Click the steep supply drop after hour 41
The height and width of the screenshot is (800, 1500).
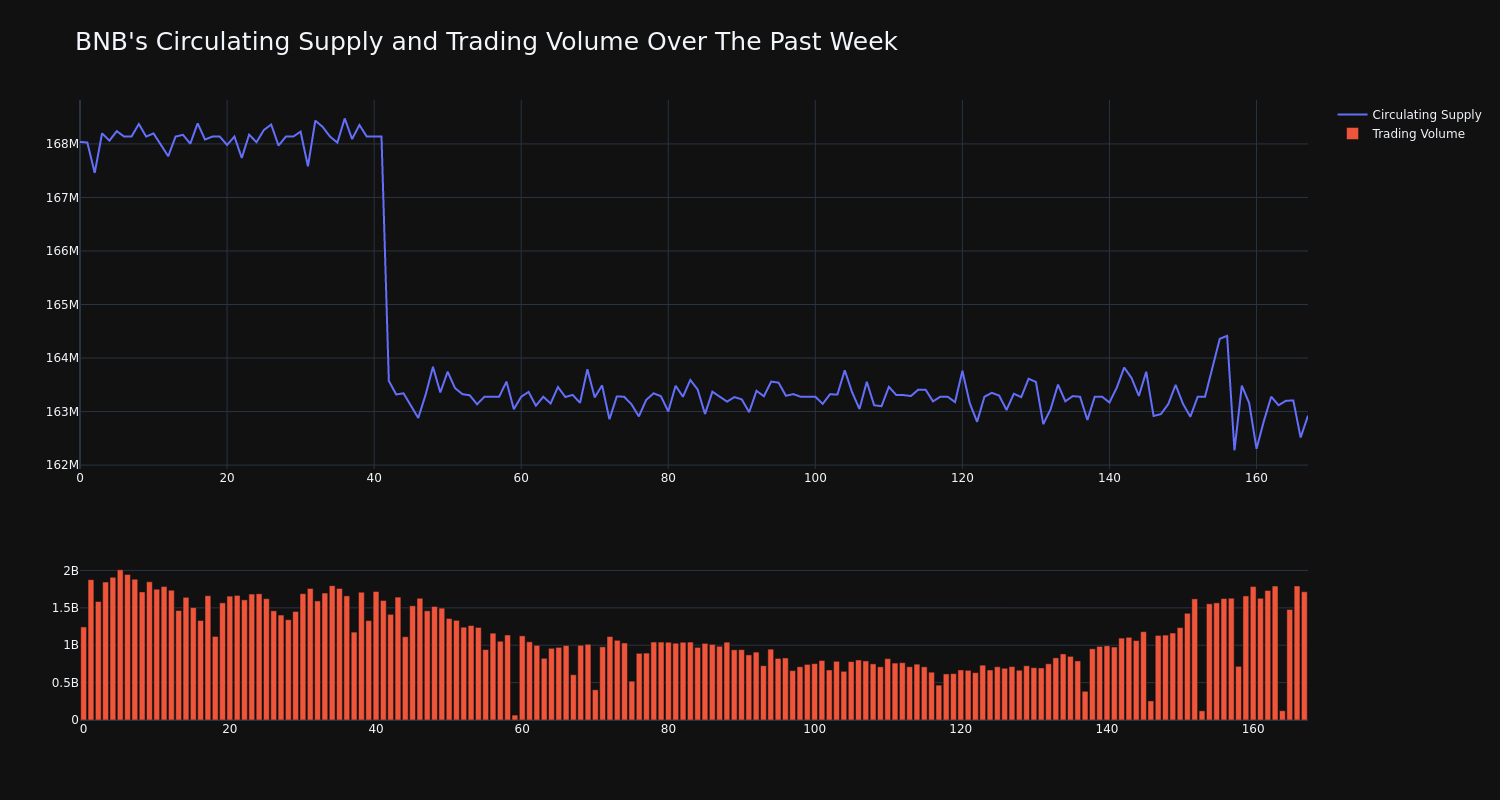coord(385,258)
